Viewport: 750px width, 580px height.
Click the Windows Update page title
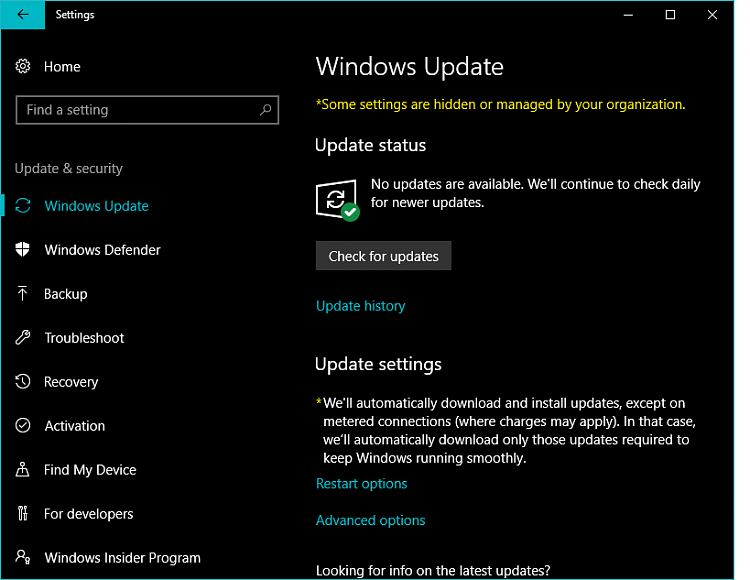409,66
